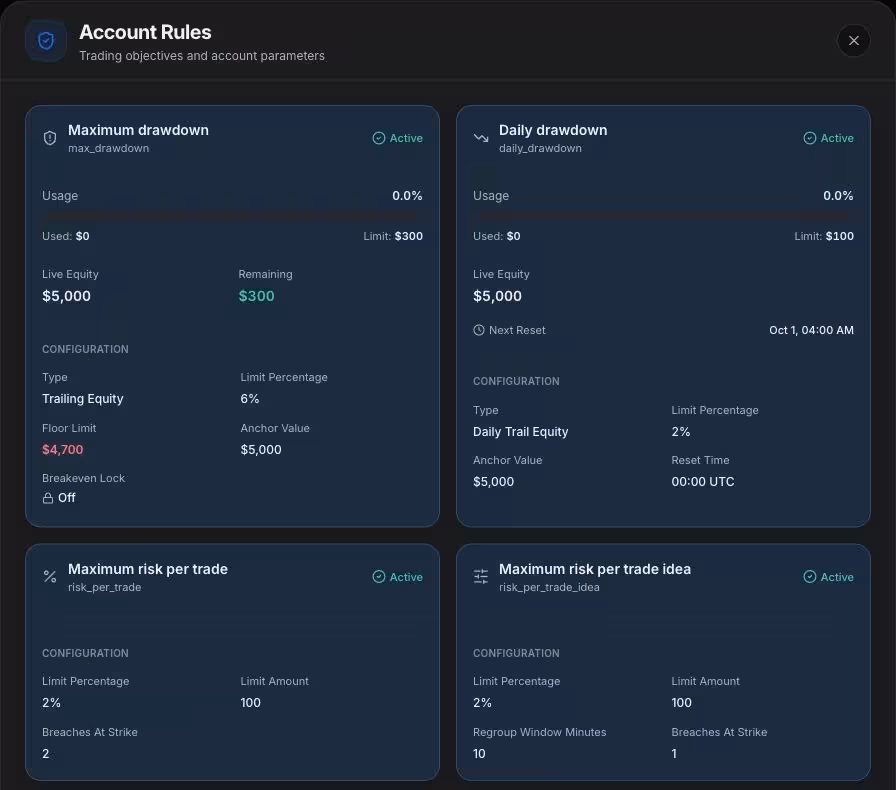Click the 00:00 UTC Reset Time value

point(703,482)
